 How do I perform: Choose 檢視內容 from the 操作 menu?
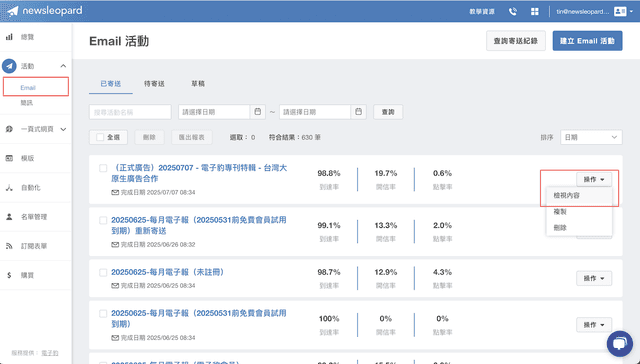pyautogui.click(x=579, y=195)
